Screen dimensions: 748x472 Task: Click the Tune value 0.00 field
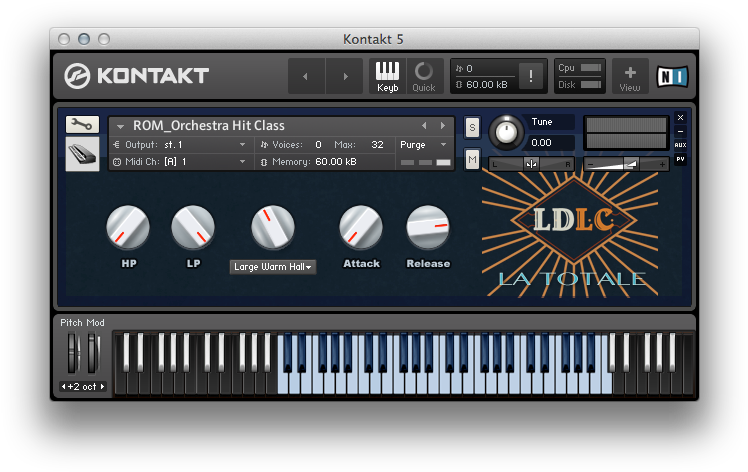click(551, 143)
